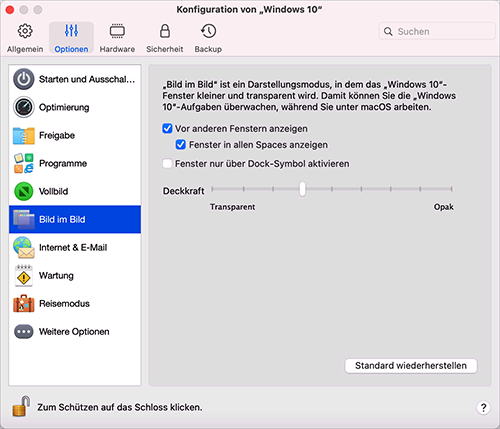Uncheck Vor anderen Fenstern anzeigen

pos(167,129)
